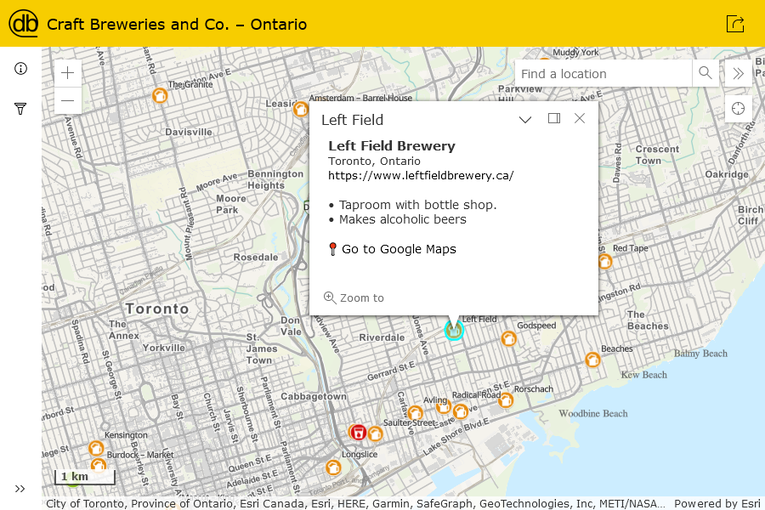Zoom out on the map
Screen dimensions: 765x510
click(67, 100)
